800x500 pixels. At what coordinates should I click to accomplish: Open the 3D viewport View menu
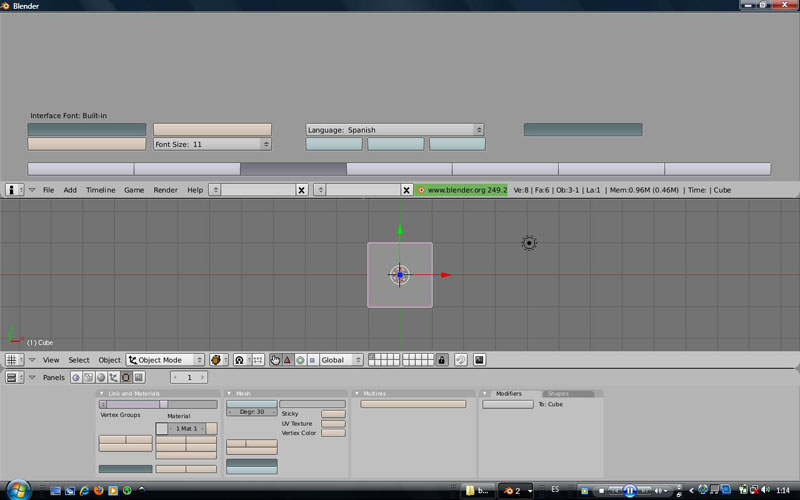(x=51, y=360)
